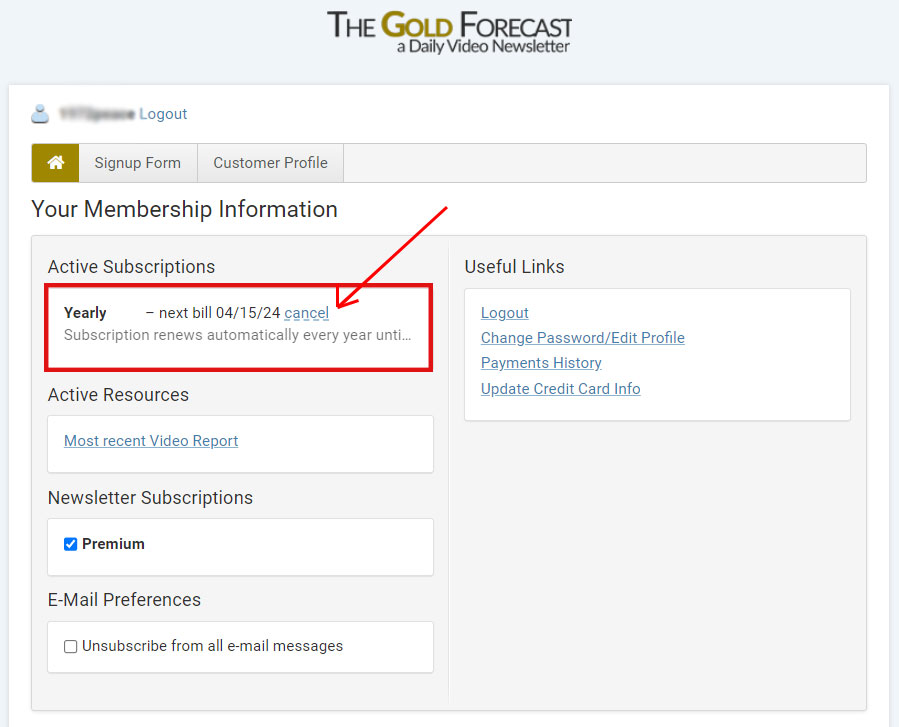The height and width of the screenshot is (727, 899).
Task: Open Change Password/Edit Profile
Action: click(582, 338)
